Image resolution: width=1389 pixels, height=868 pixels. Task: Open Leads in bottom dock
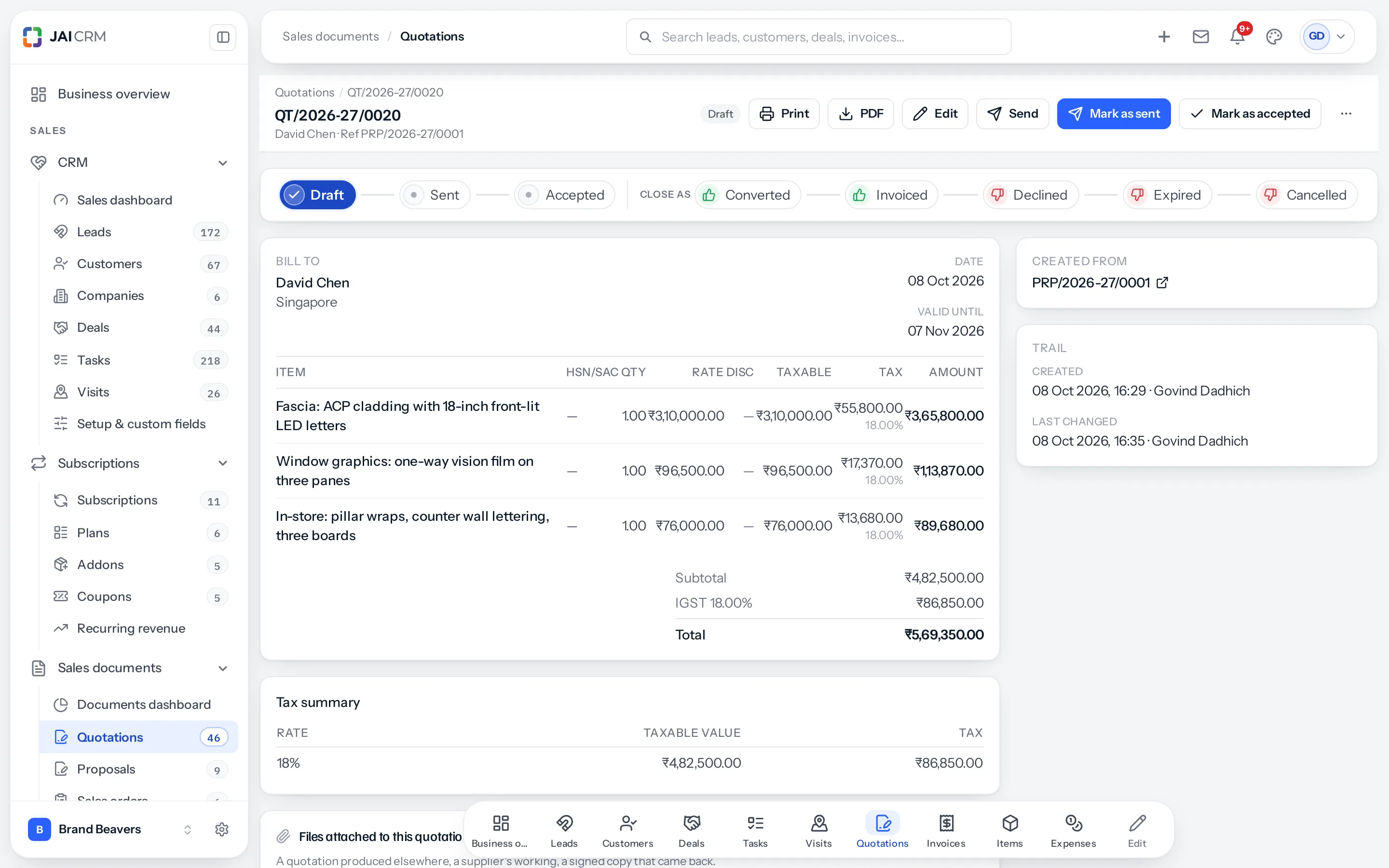[564, 830]
